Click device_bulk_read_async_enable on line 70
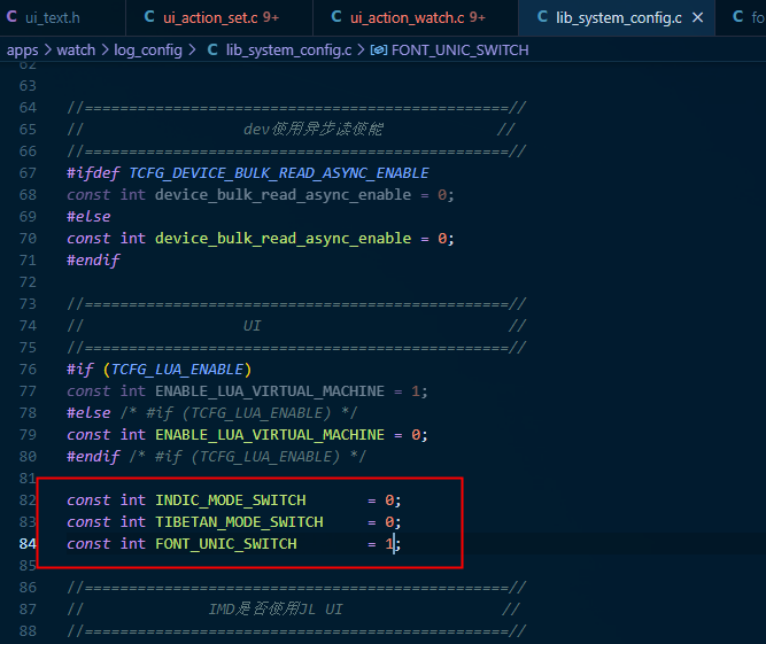The height and width of the screenshot is (645, 766). (x=283, y=238)
